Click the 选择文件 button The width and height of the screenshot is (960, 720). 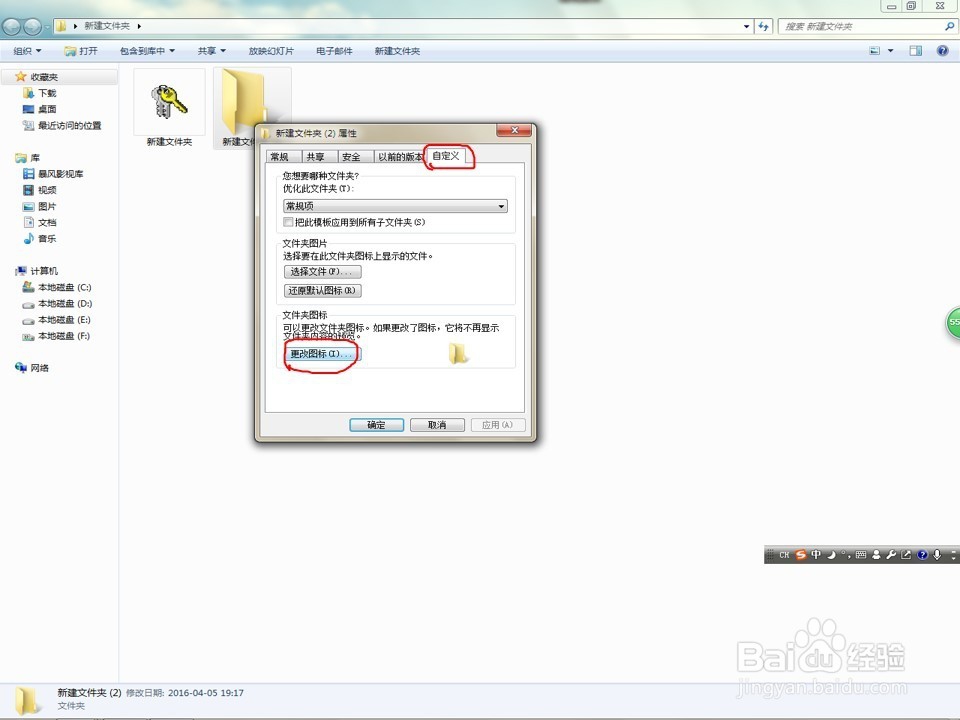[323, 272]
